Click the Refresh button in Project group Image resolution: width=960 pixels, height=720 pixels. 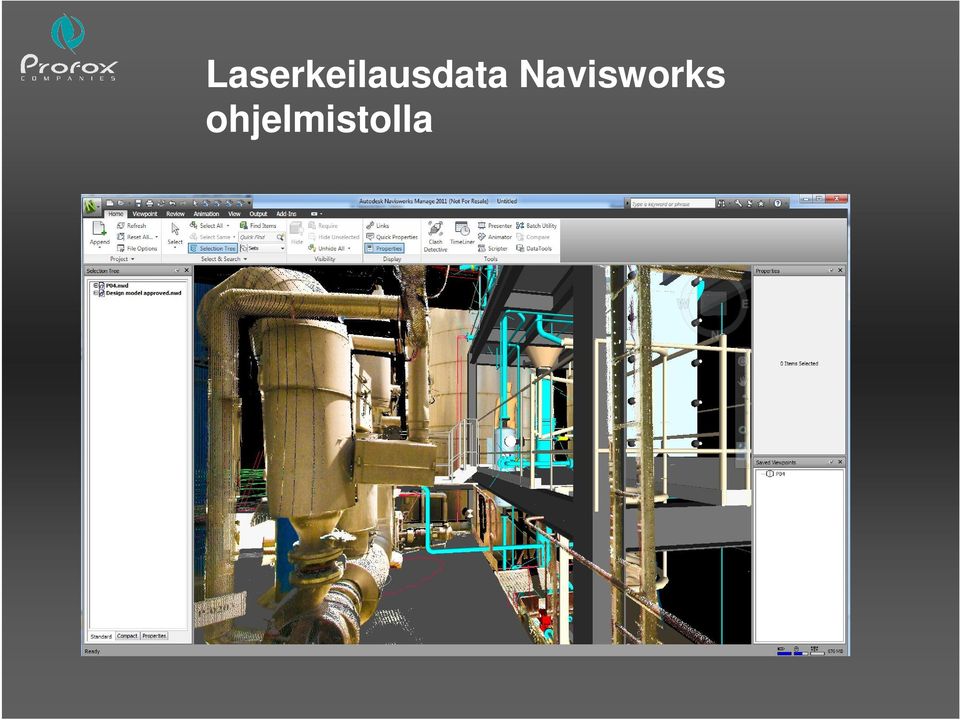point(132,226)
